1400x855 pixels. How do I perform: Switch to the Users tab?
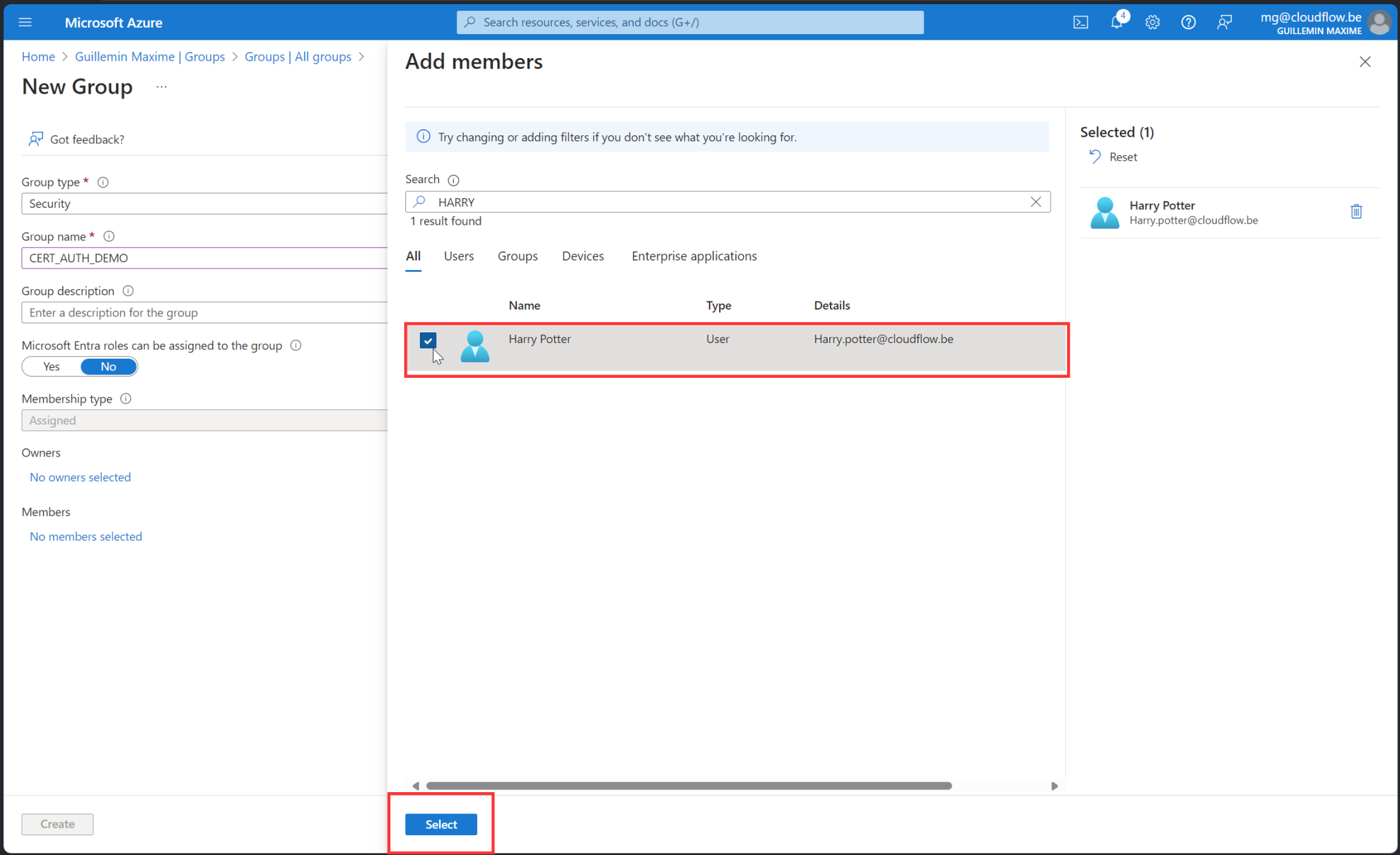click(x=458, y=256)
